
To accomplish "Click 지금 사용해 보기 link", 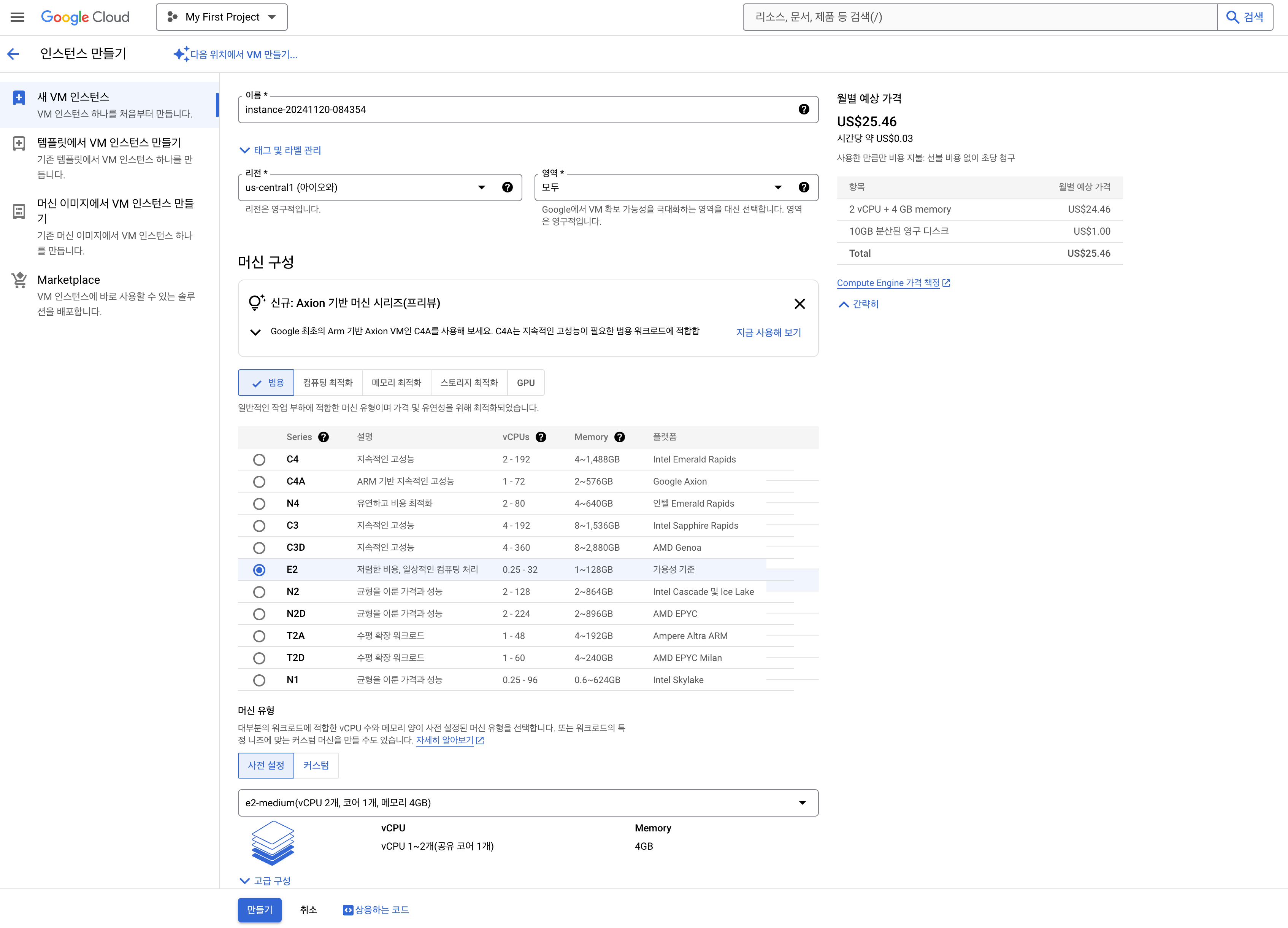I will pyautogui.click(x=768, y=332).
